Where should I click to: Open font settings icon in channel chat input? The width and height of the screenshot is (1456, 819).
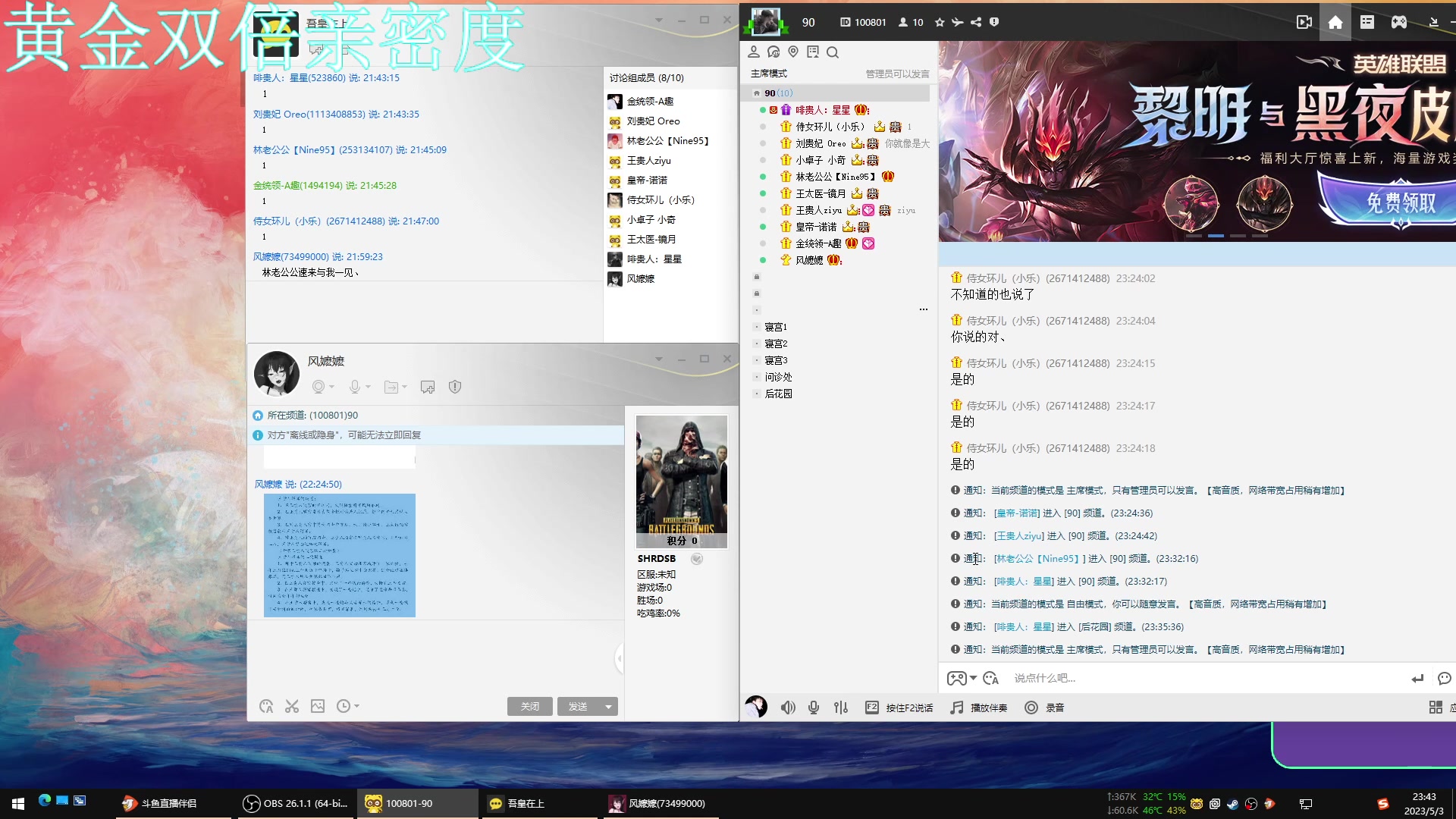[990, 678]
